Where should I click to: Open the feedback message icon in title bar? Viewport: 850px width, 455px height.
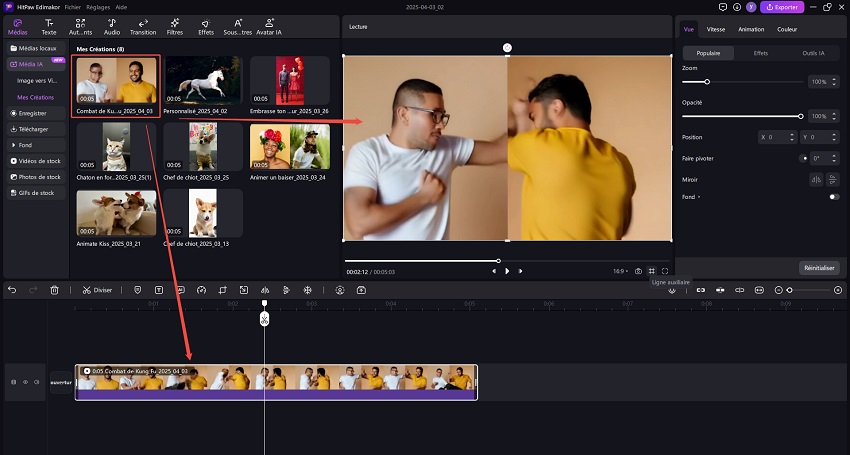point(723,7)
